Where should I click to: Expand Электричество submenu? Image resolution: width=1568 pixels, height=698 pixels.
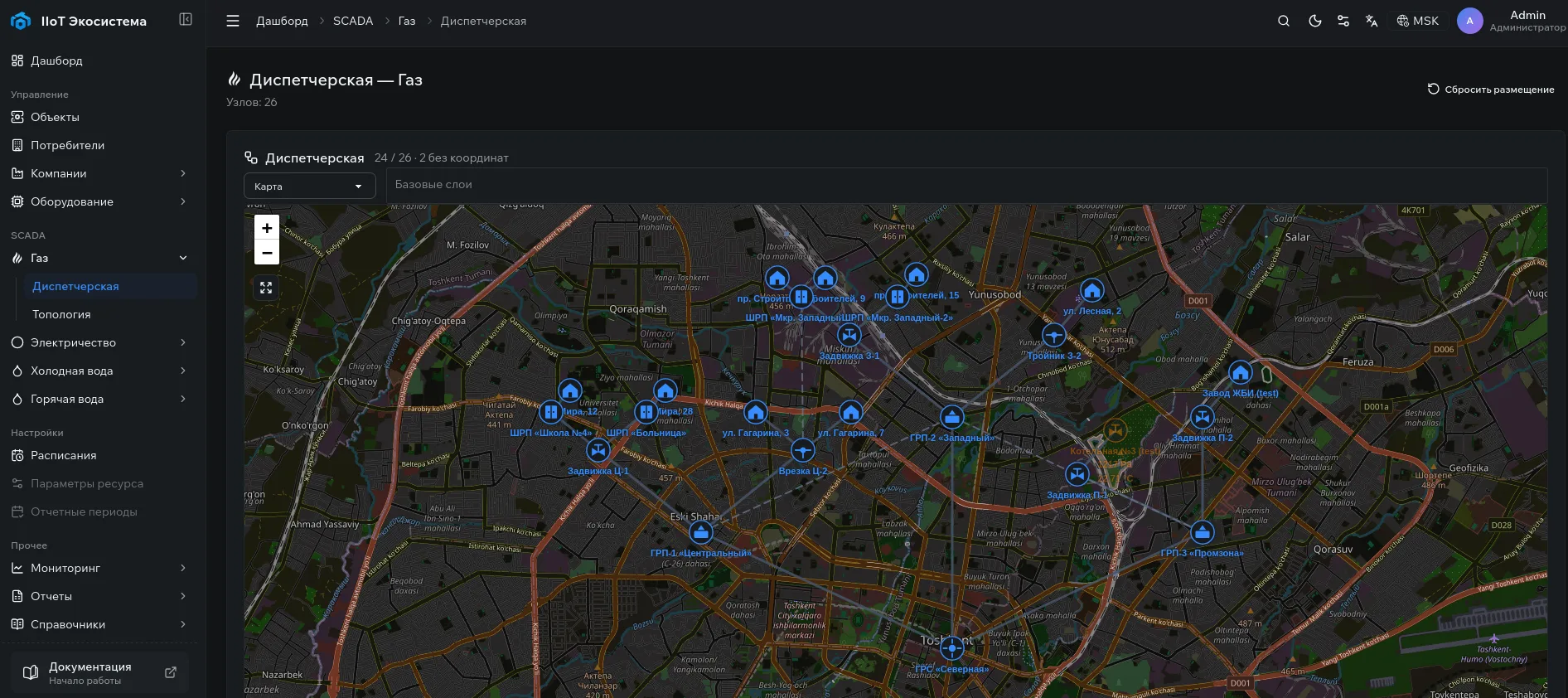pos(99,342)
